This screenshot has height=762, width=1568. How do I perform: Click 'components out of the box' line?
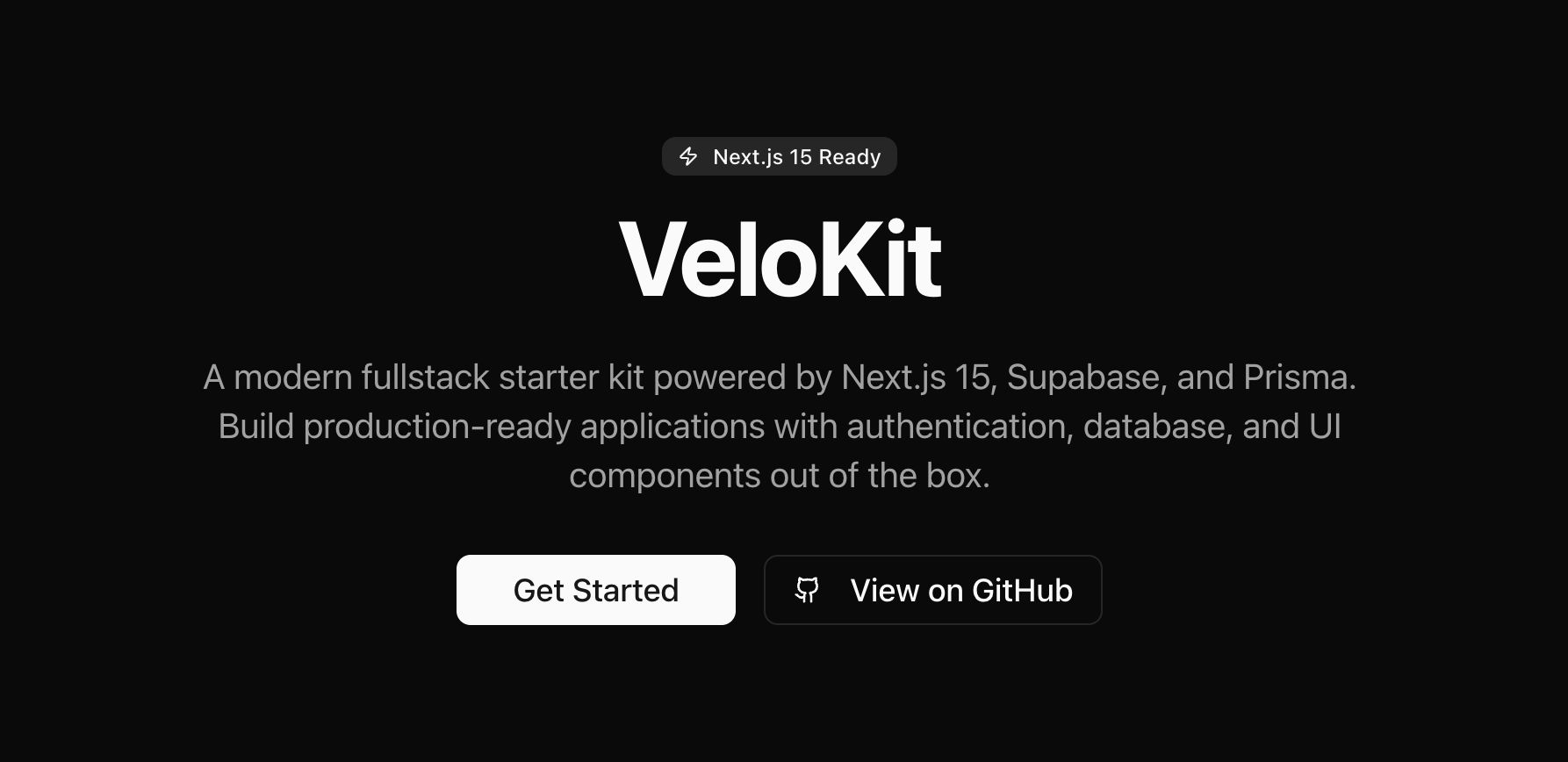[780, 476]
